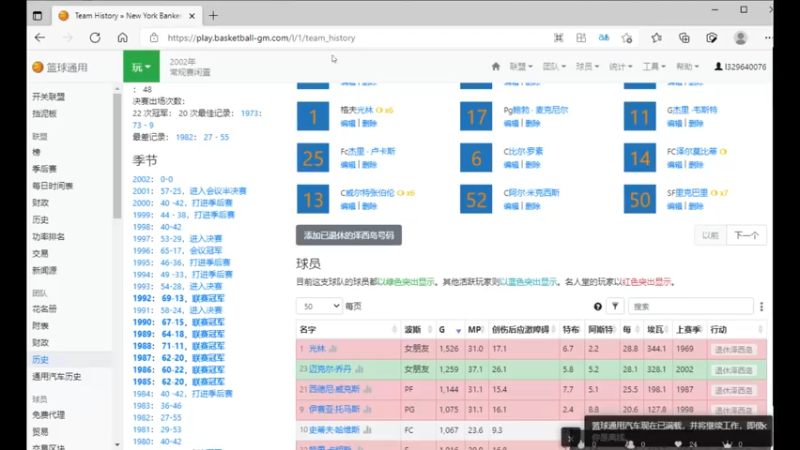The height and width of the screenshot is (450, 800).
Task: Click retired jersey number 13 tile
Action: [313, 199]
